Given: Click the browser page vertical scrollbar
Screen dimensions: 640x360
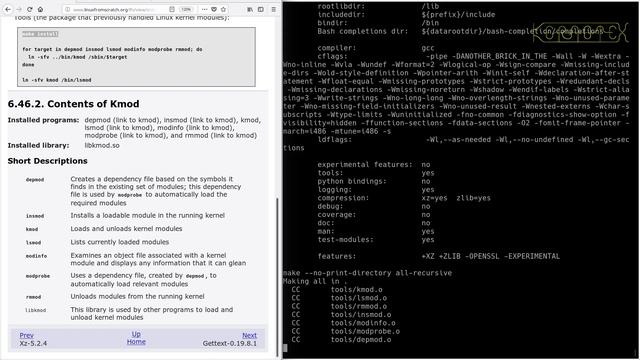Looking at the screenshot, I should (x=278, y=278).
